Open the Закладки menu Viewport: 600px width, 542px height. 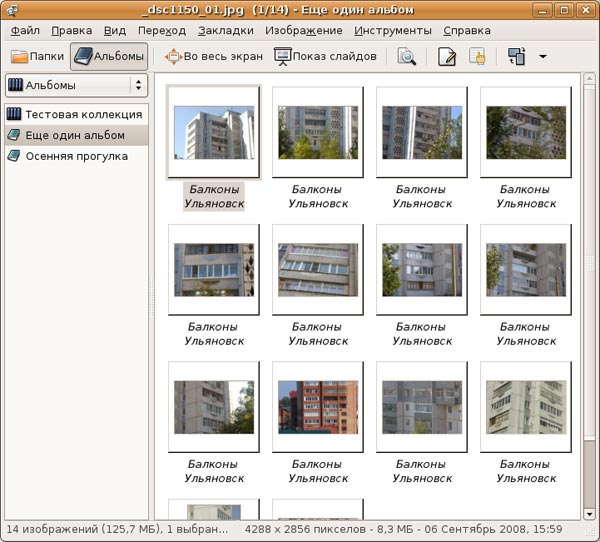[x=226, y=31]
